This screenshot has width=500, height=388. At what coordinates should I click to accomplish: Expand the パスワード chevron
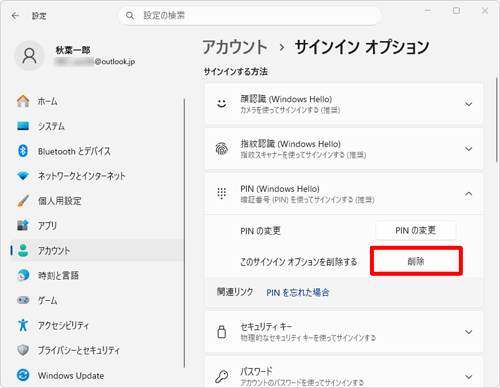pyautogui.click(x=469, y=377)
